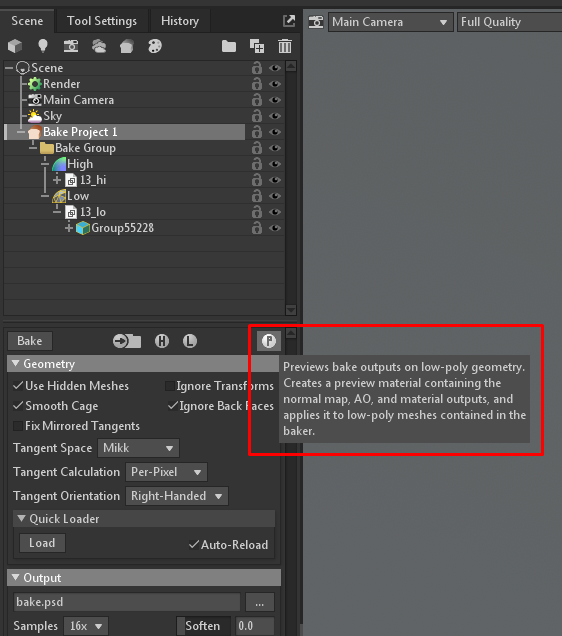The width and height of the screenshot is (562, 636).
Task: Click the bake output folder arrow icon
Action: (127, 341)
